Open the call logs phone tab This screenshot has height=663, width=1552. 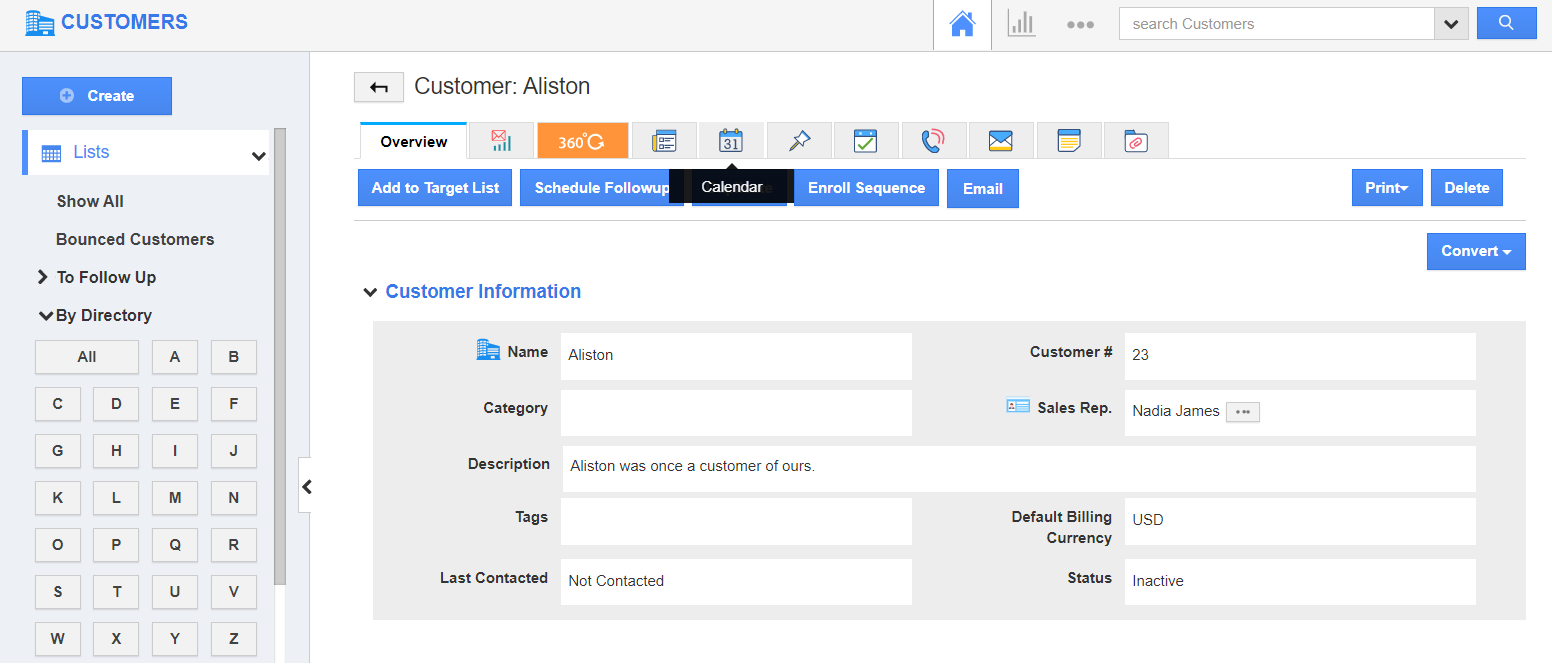[933, 141]
